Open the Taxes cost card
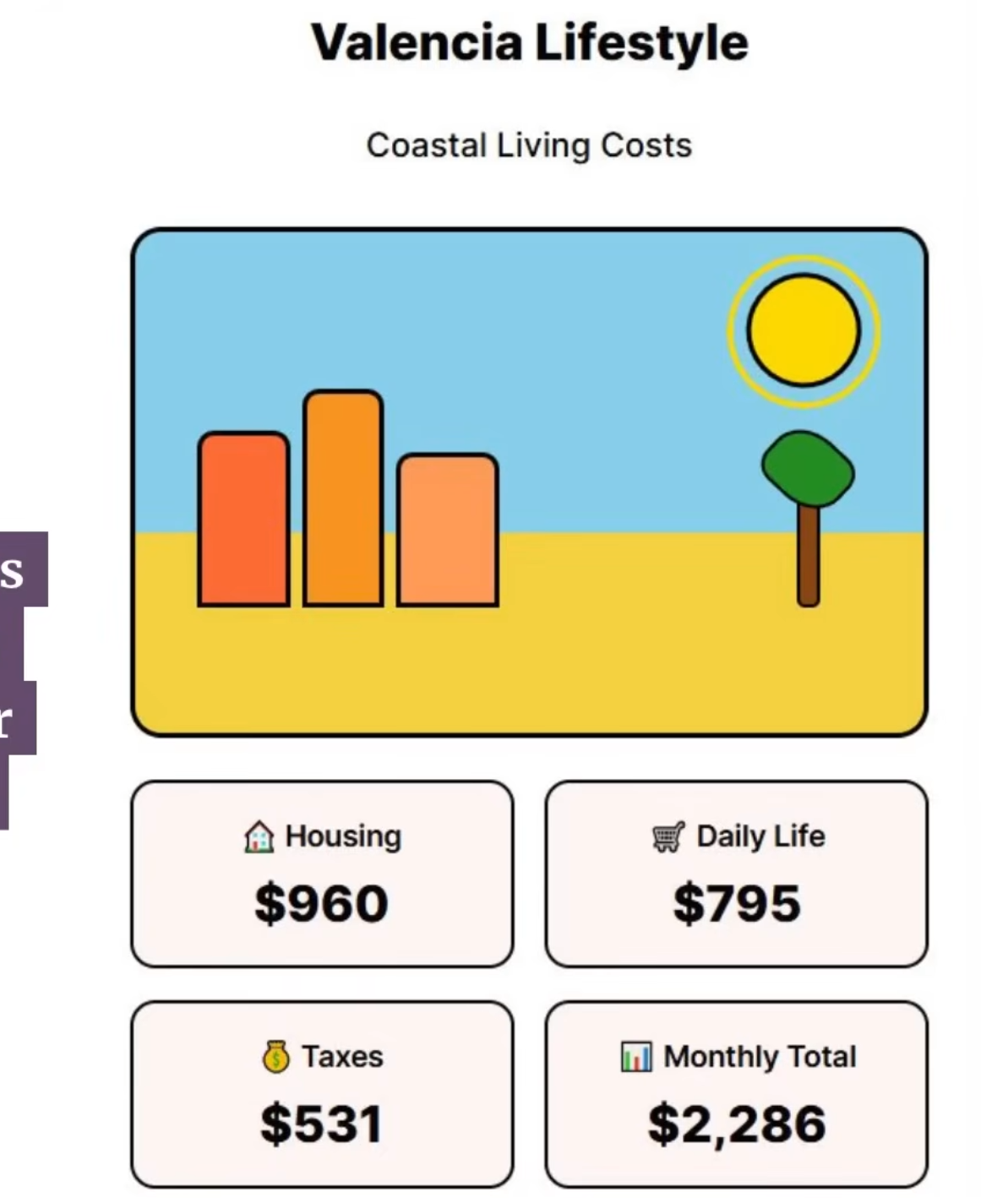Viewport: 1008px width, 1198px height. pos(322,1094)
